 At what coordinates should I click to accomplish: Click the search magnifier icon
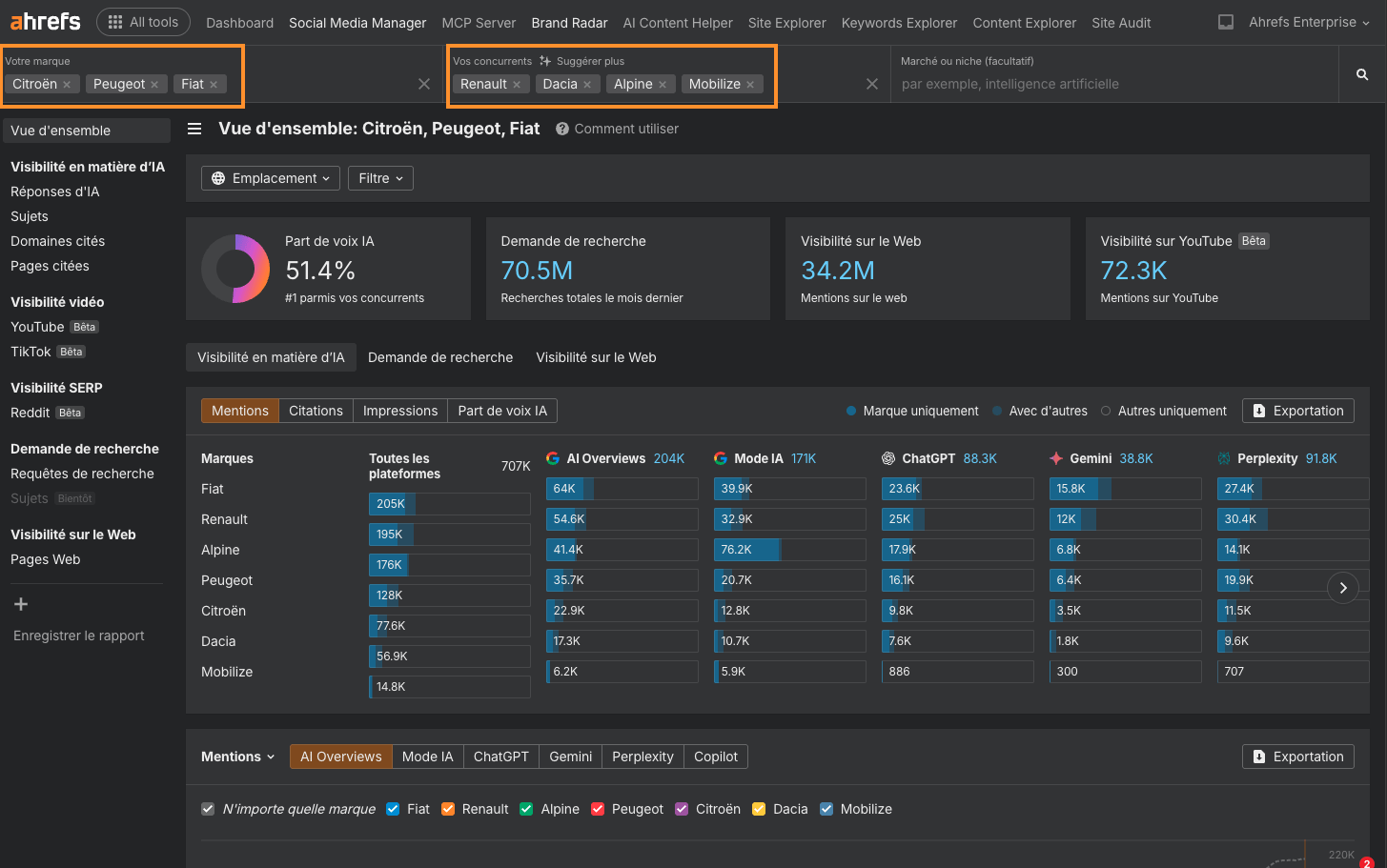pos(1362,74)
